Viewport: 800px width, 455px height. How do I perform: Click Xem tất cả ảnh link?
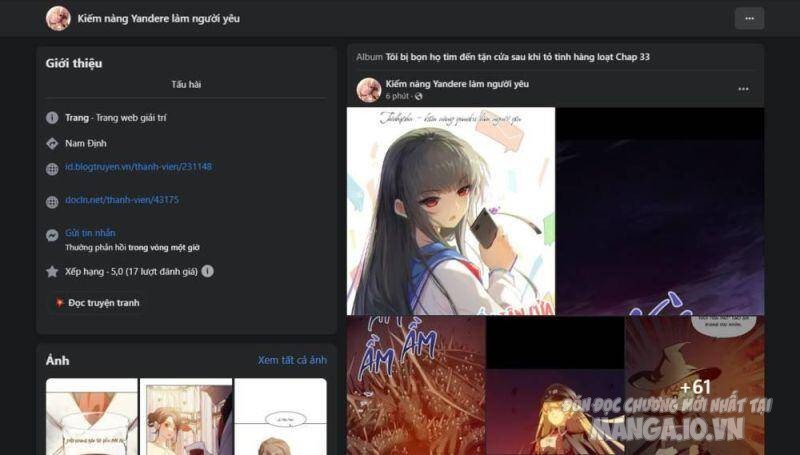[292, 360]
